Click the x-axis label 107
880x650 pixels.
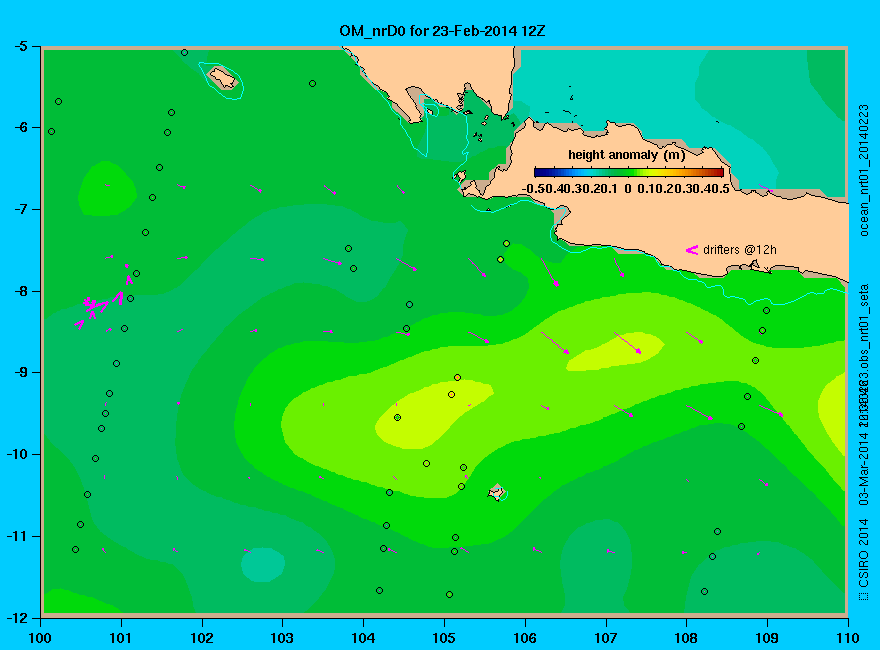pyautogui.click(x=606, y=638)
